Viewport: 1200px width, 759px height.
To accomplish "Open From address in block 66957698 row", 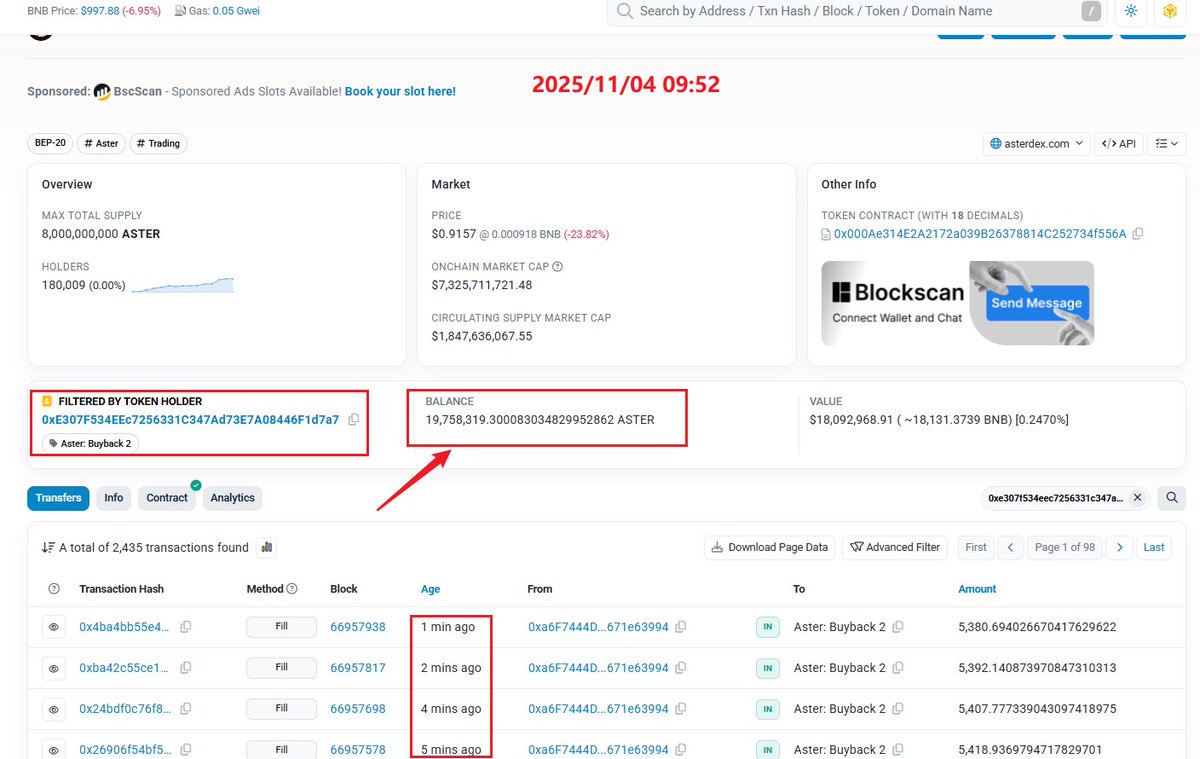I will [598, 709].
